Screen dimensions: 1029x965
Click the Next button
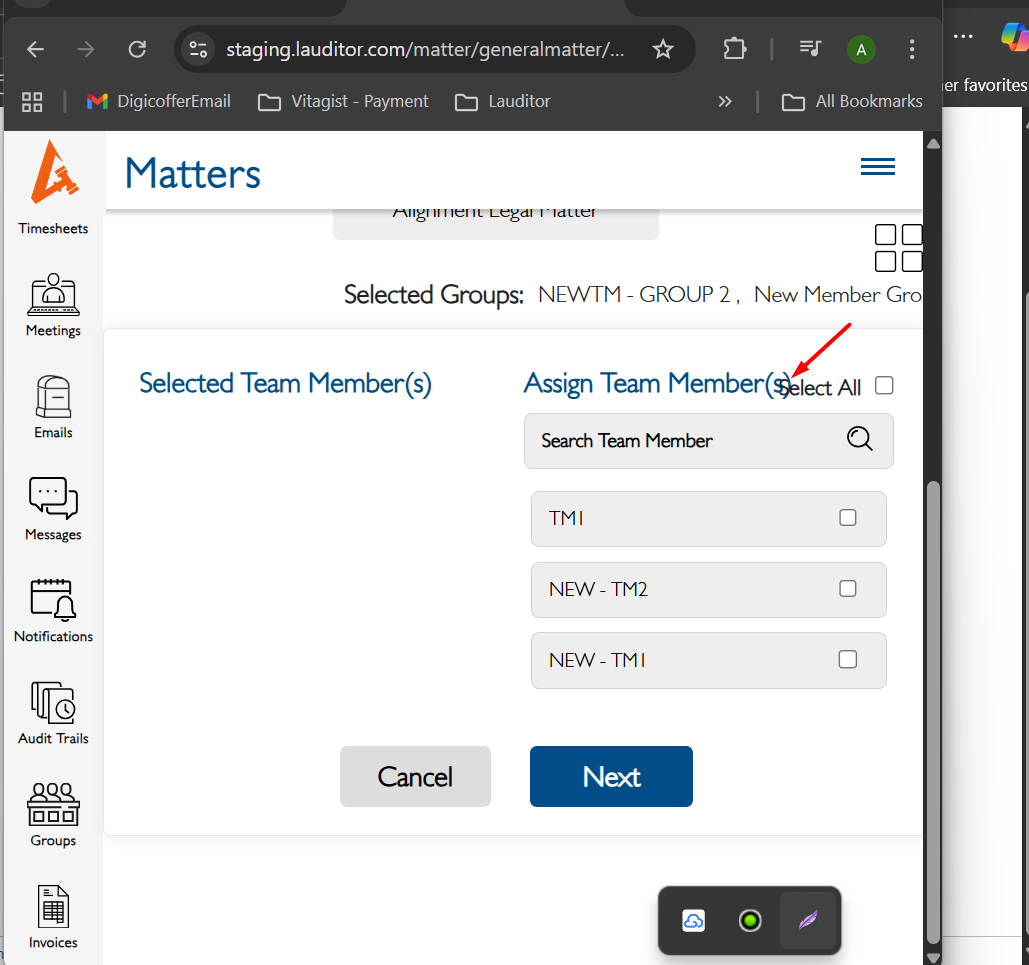tap(611, 776)
